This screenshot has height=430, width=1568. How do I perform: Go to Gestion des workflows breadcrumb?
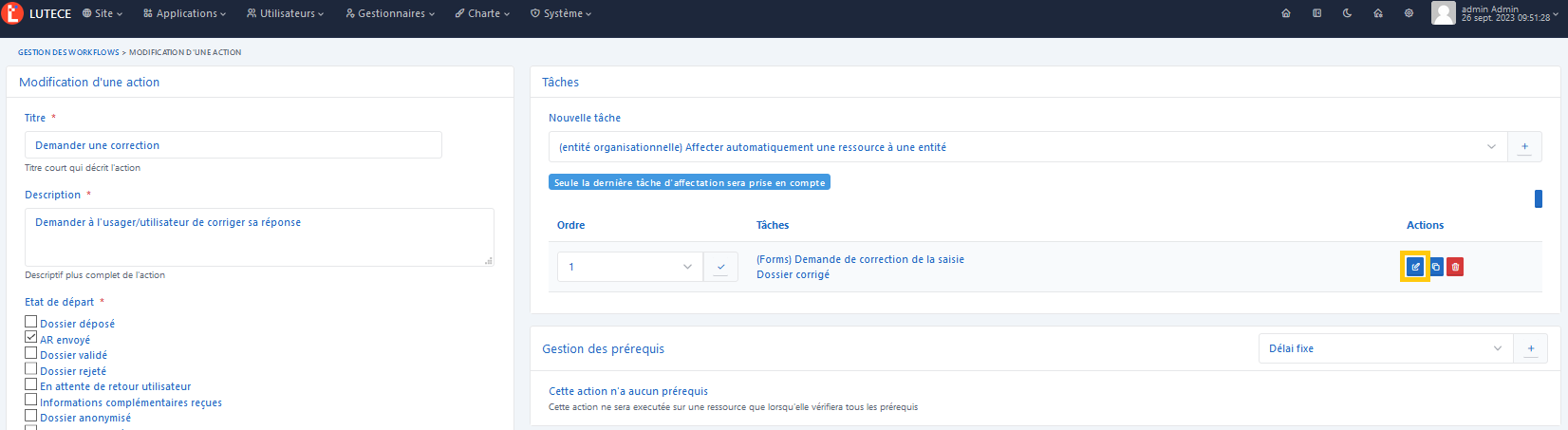point(68,52)
